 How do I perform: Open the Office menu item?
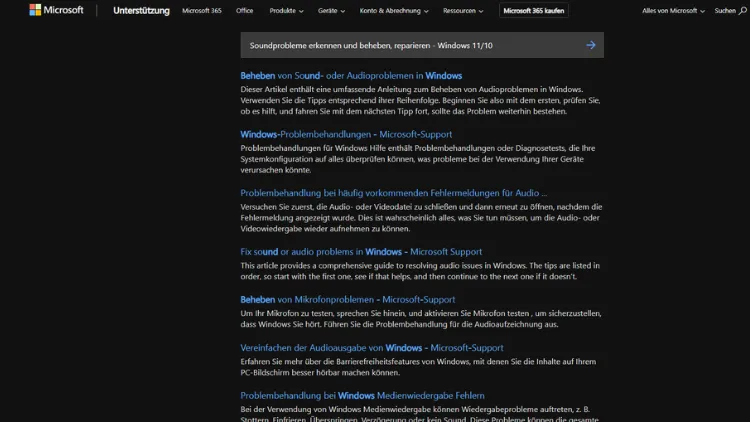point(244,11)
